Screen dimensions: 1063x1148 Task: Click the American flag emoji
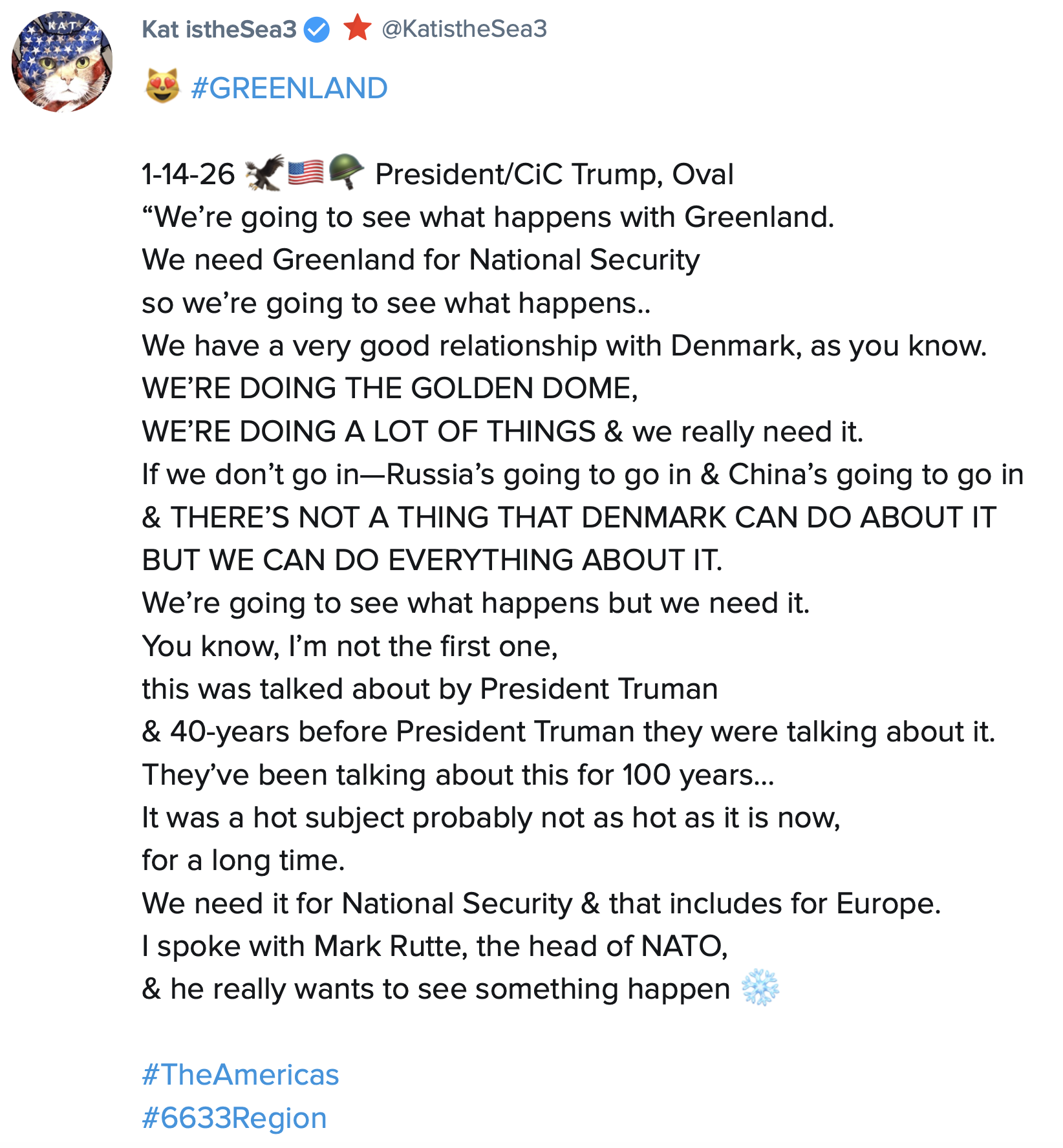click(x=305, y=173)
